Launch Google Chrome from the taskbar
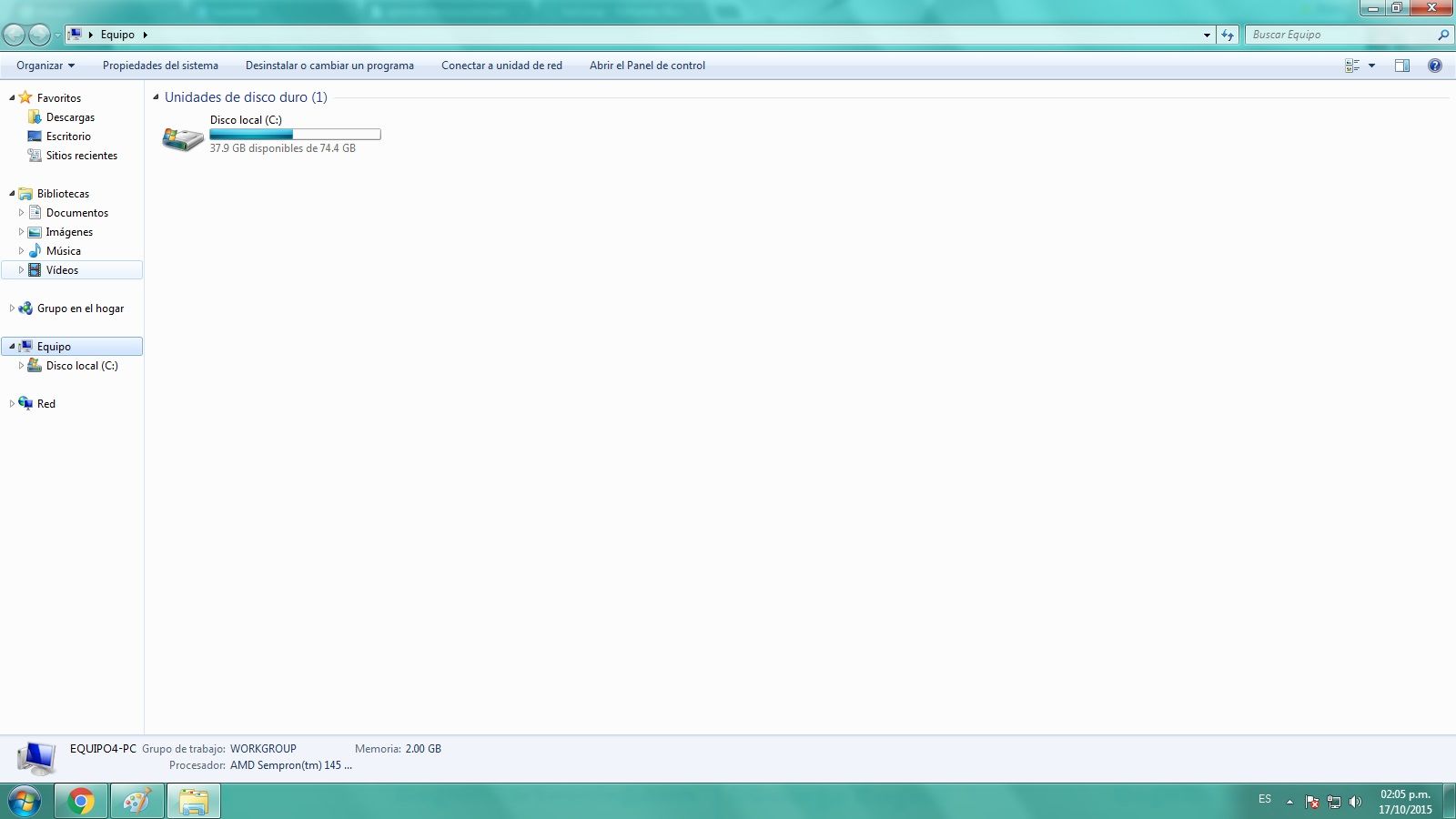 [x=81, y=801]
